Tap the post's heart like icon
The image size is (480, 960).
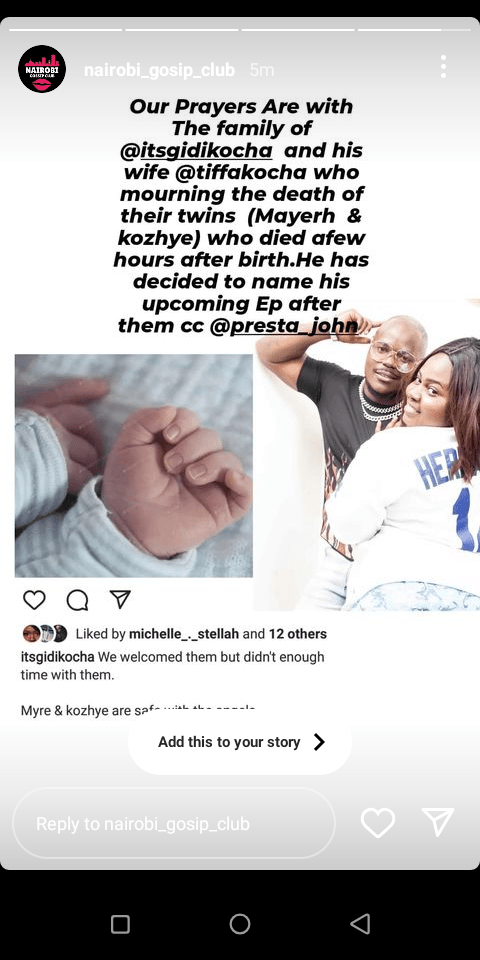(34, 599)
